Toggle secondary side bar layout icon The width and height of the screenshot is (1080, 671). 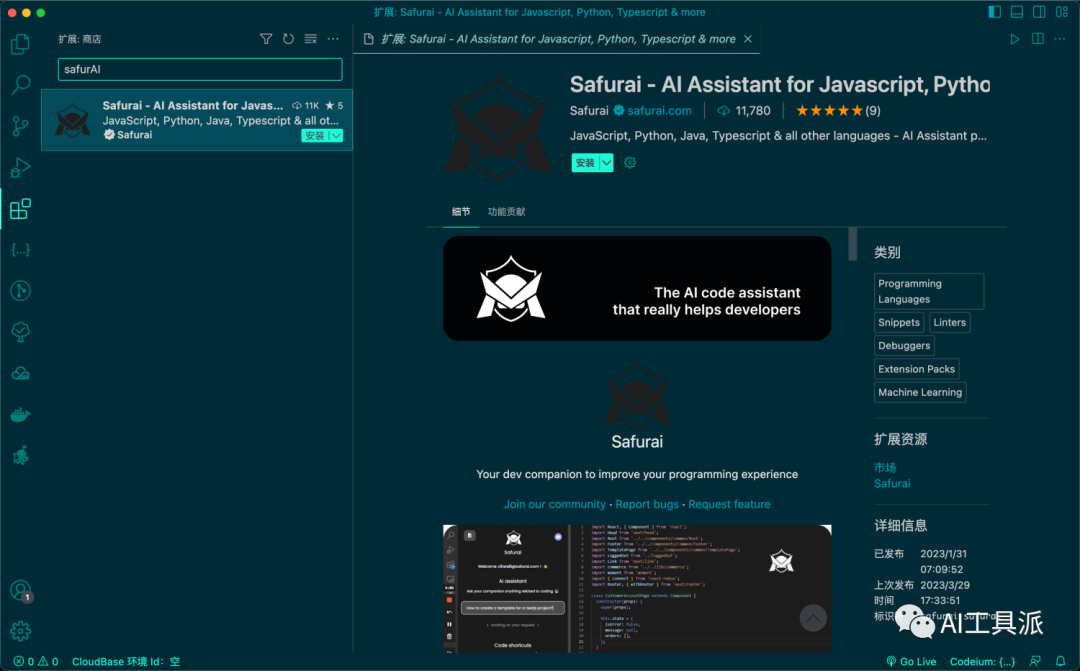click(1039, 12)
